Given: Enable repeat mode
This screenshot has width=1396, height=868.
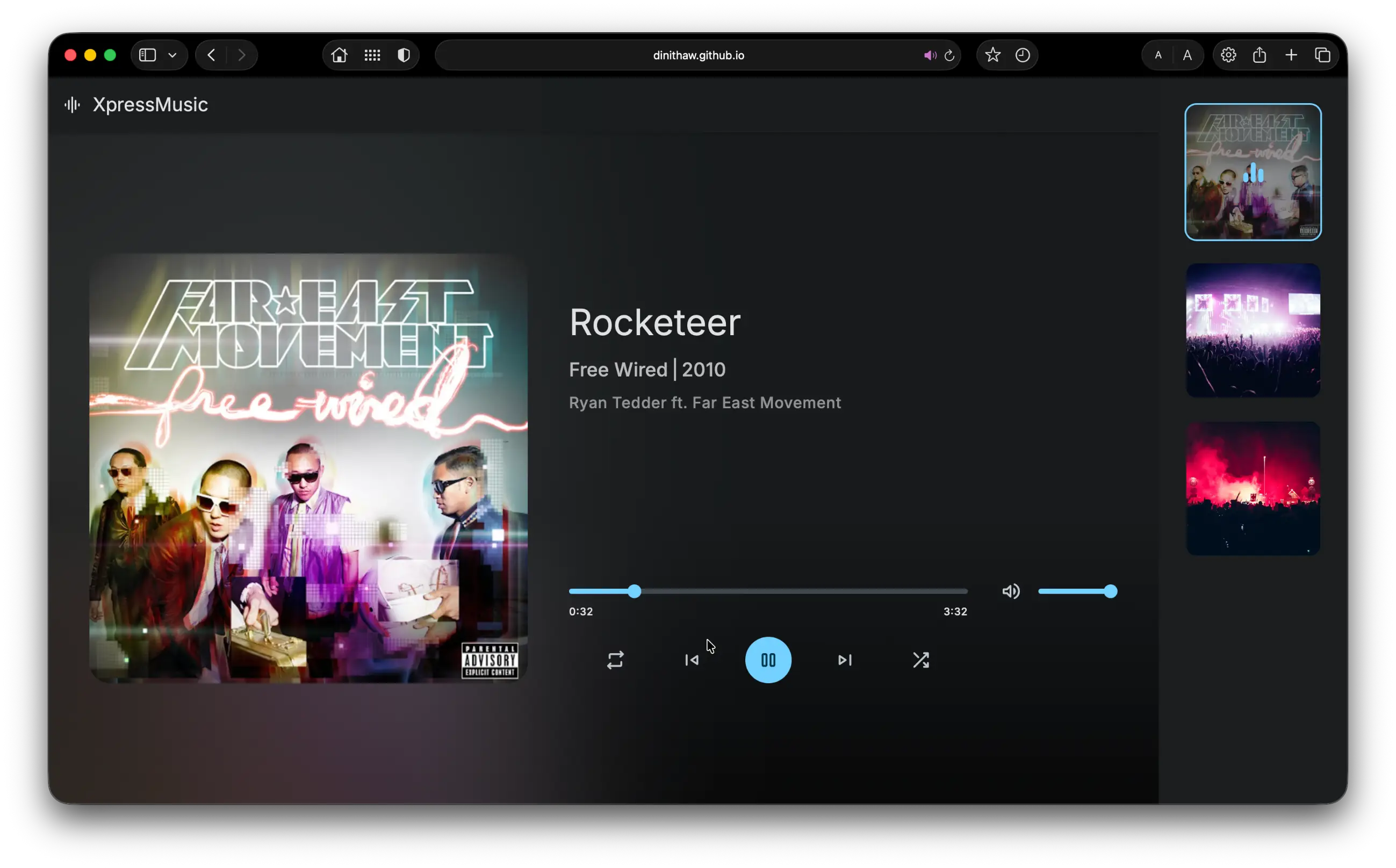Looking at the screenshot, I should [x=615, y=660].
